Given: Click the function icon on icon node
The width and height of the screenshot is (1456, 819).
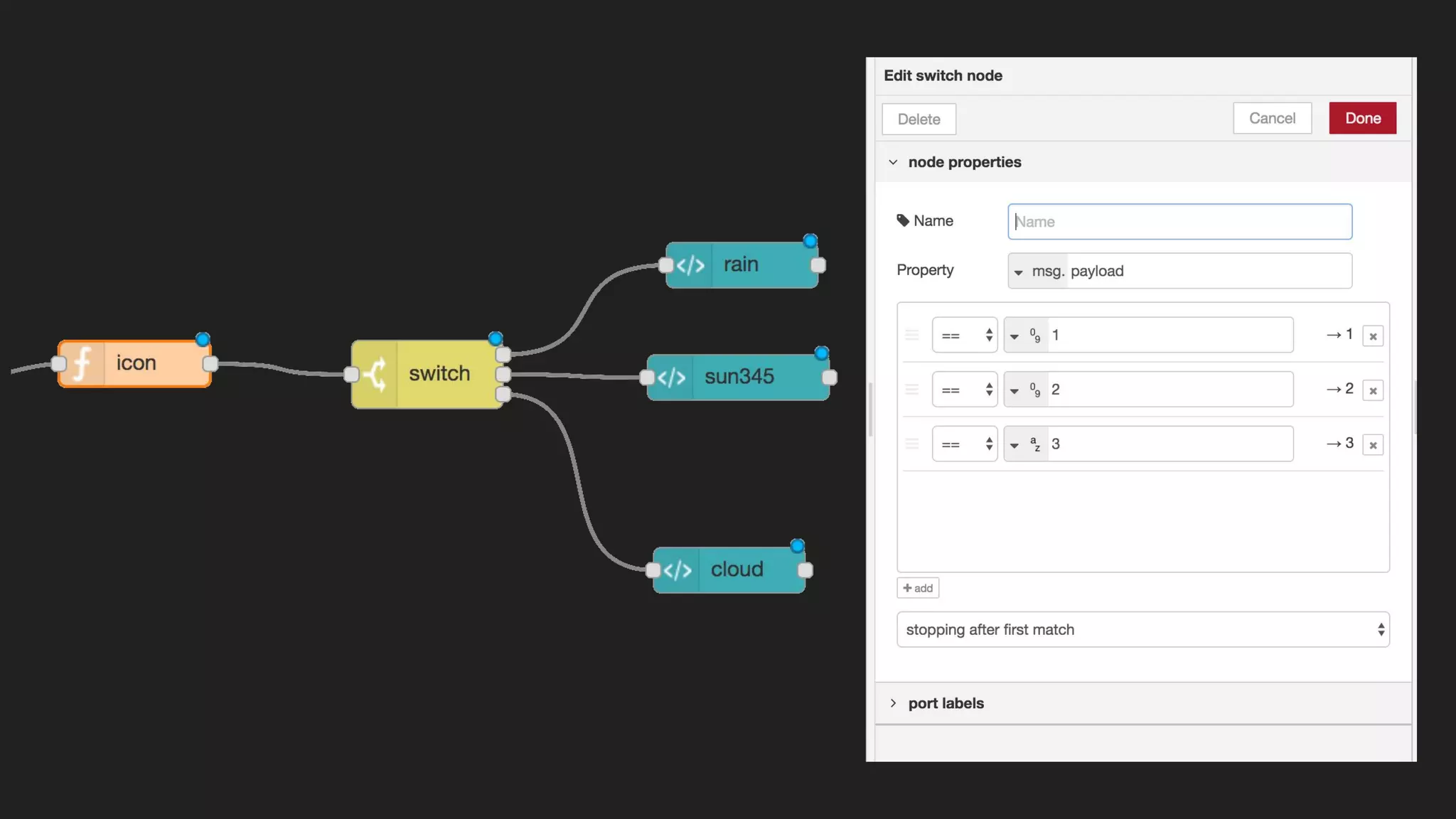Looking at the screenshot, I should pos(82,363).
